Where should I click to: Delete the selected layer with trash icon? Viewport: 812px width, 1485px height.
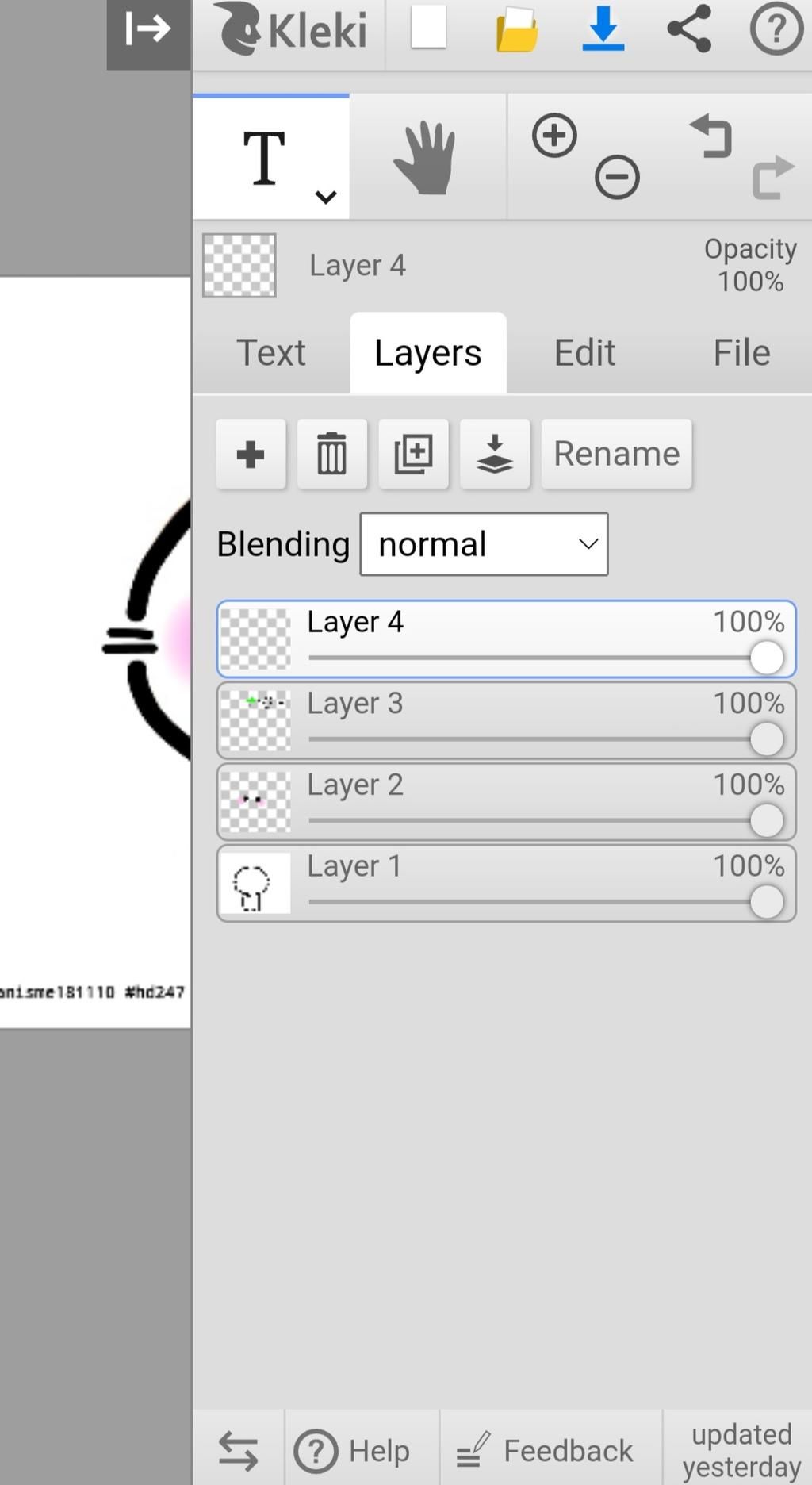pyautogui.click(x=332, y=454)
